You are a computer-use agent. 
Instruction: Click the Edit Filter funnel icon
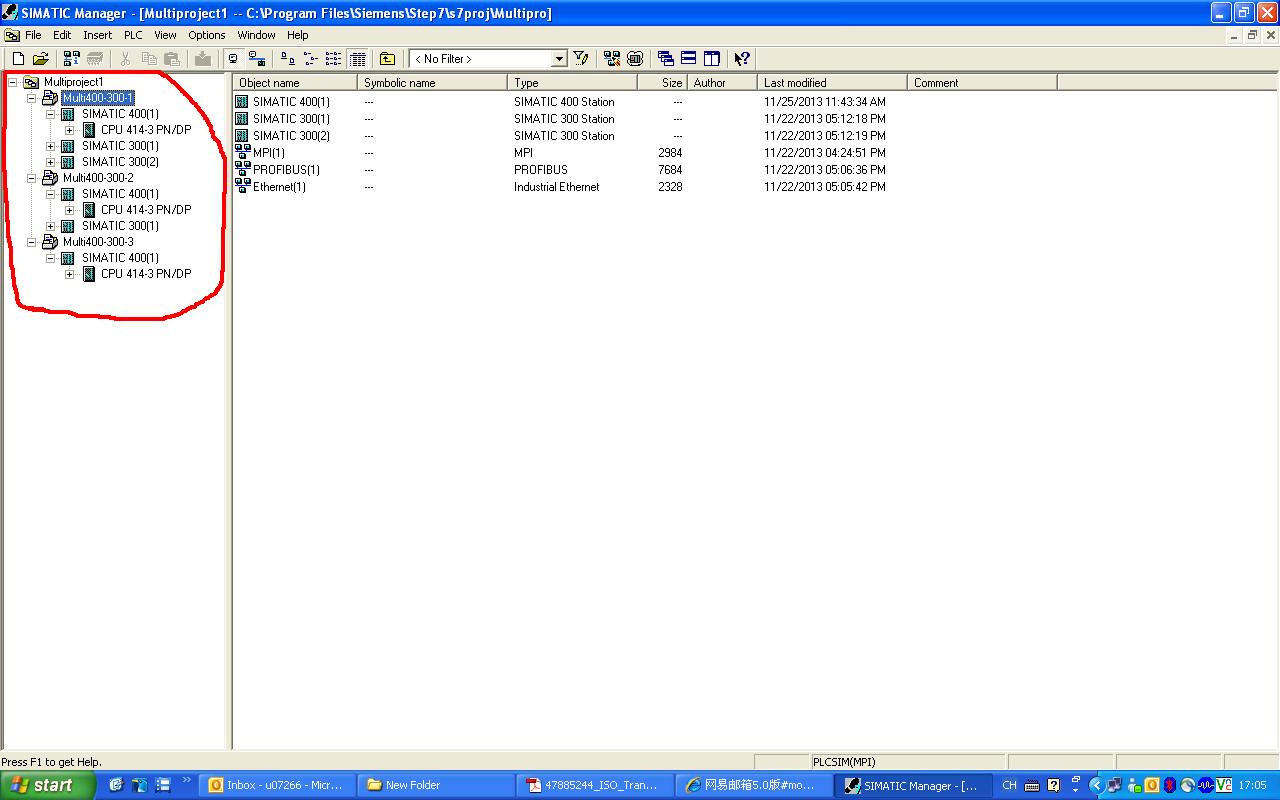click(x=581, y=59)
